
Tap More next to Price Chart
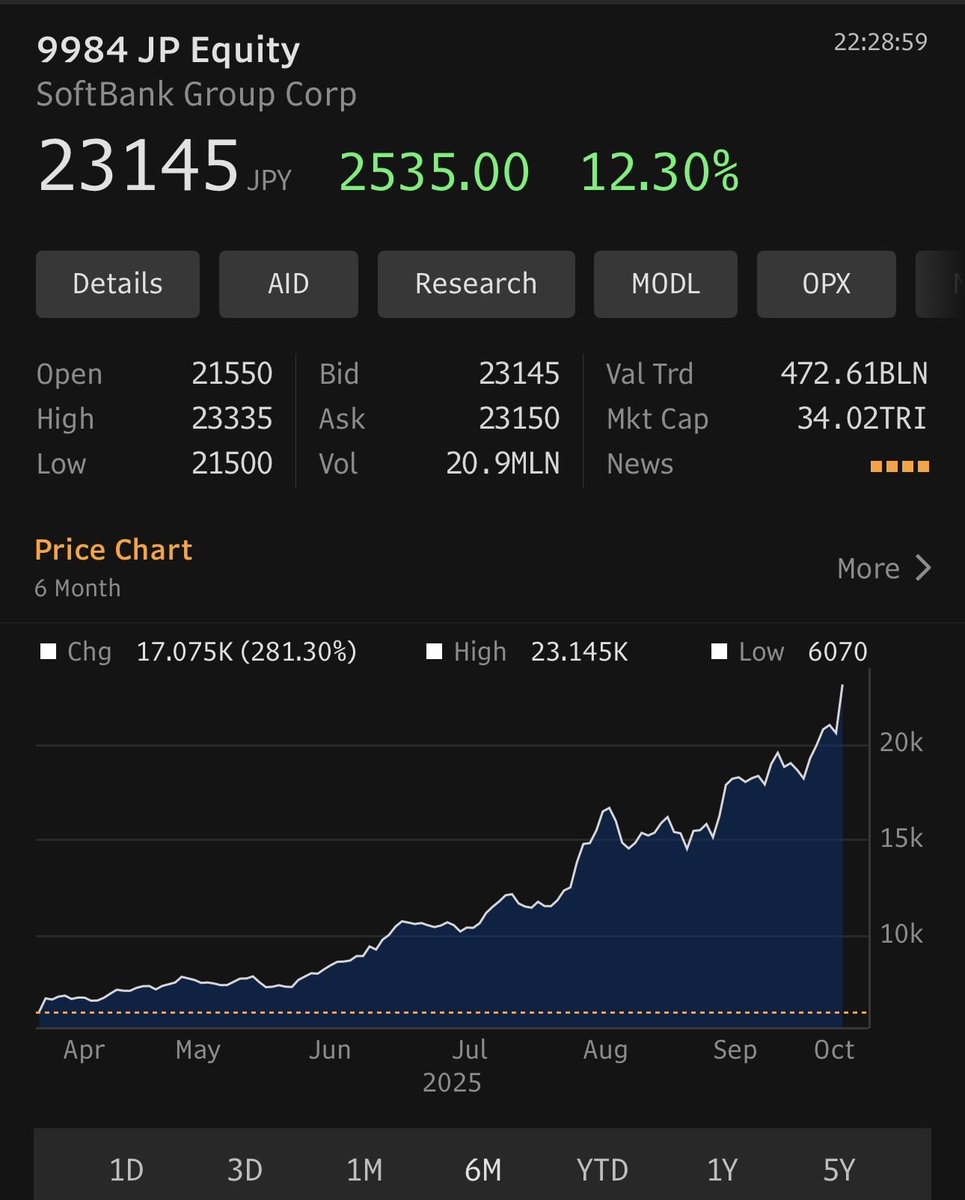(x=868, y=568)
